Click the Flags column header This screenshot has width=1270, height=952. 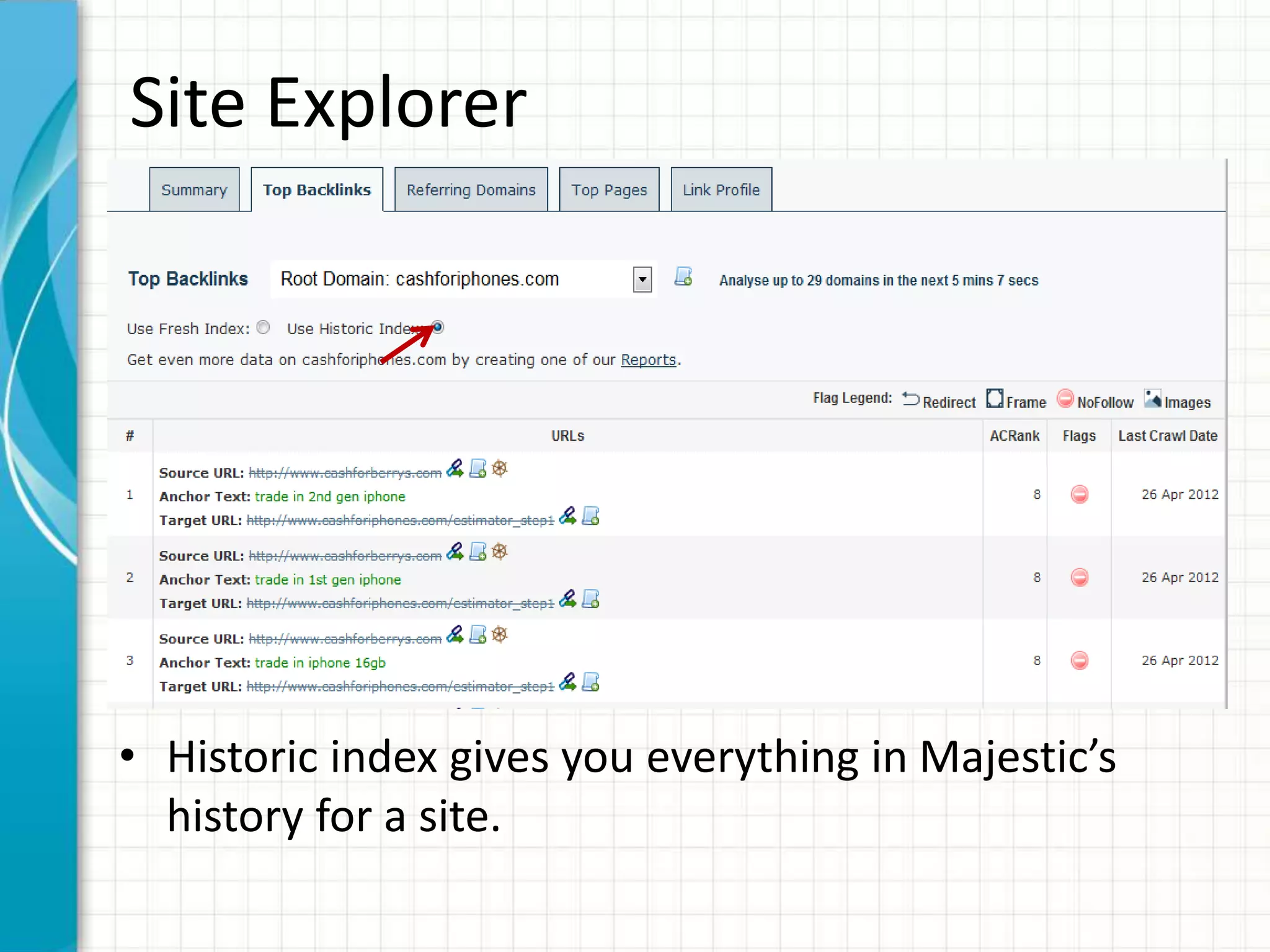coord(1079,436)
